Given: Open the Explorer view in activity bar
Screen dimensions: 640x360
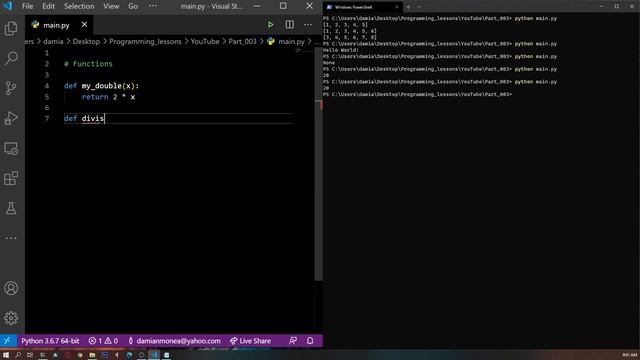Looking at the screenshot, I should [x=11, y=29].
